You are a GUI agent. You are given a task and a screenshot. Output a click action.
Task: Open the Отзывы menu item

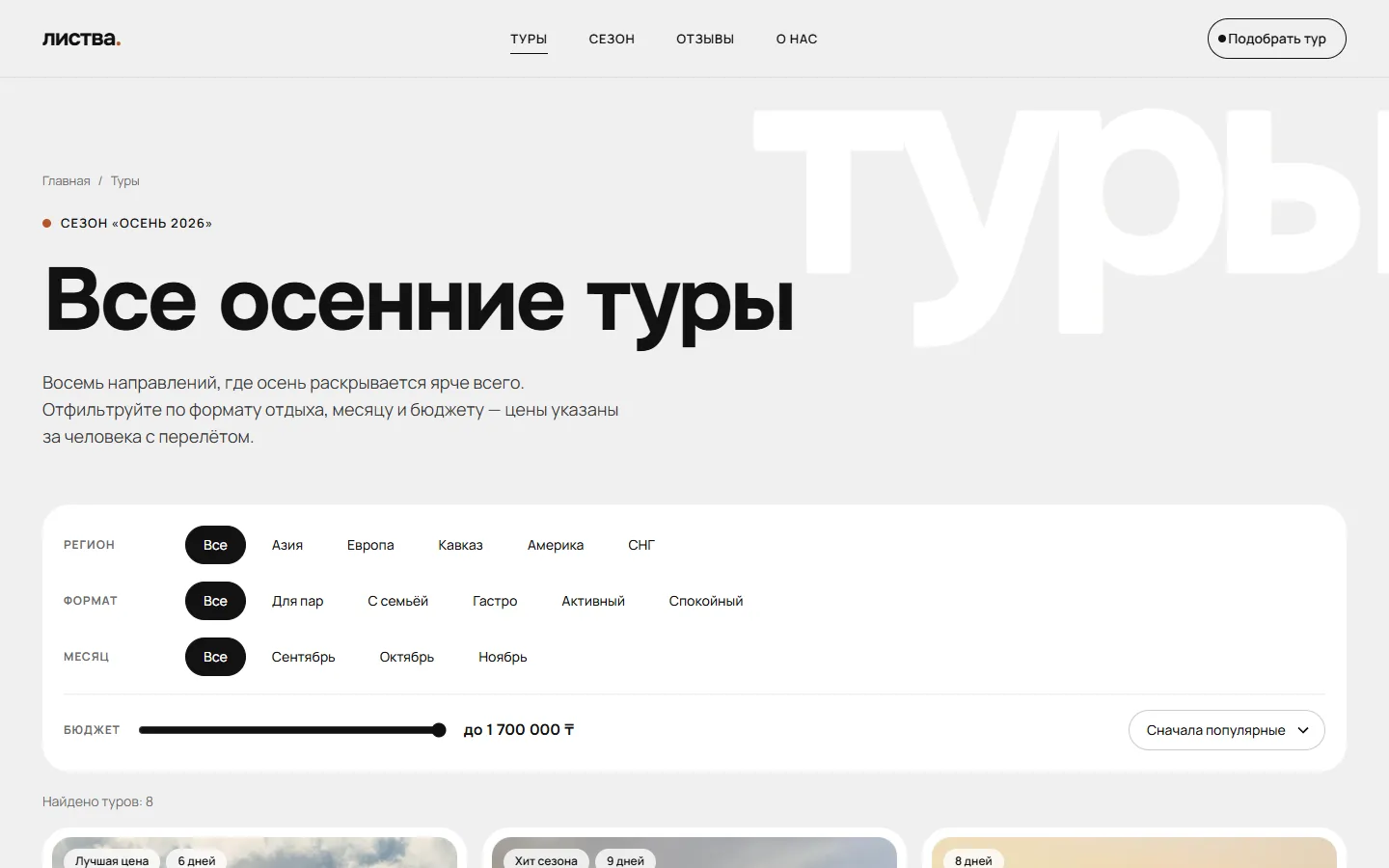[x=705, y=39]
